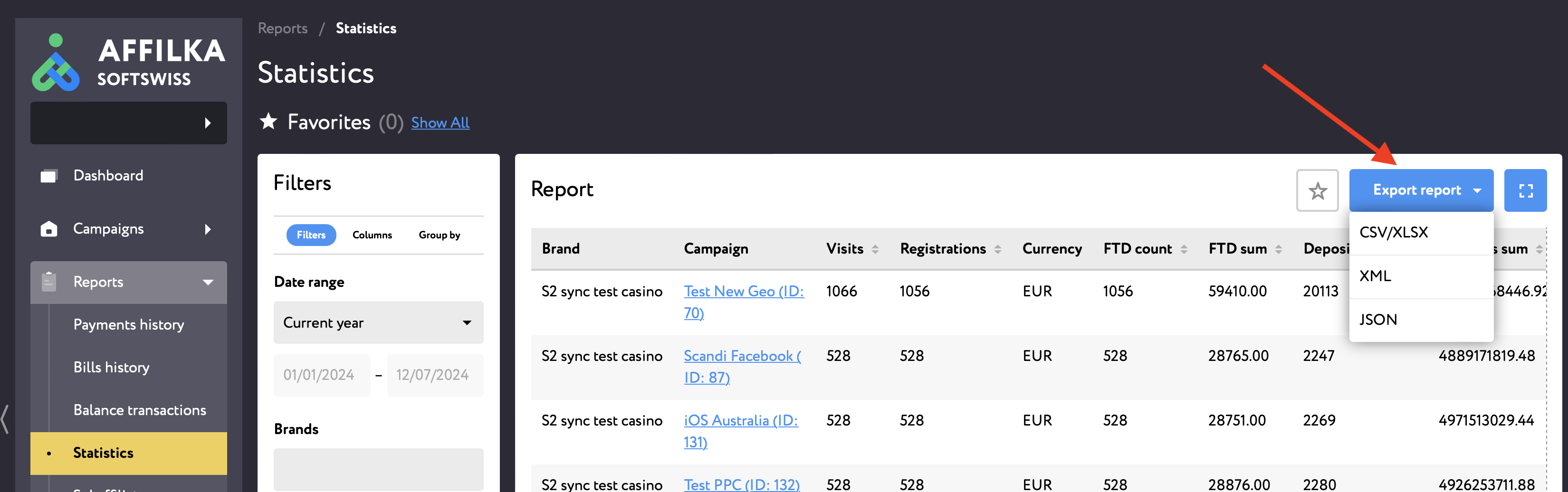Switch to the Columns tab in Filters
This screenshot has width=1568, height=492.
[x=372, y=235]
